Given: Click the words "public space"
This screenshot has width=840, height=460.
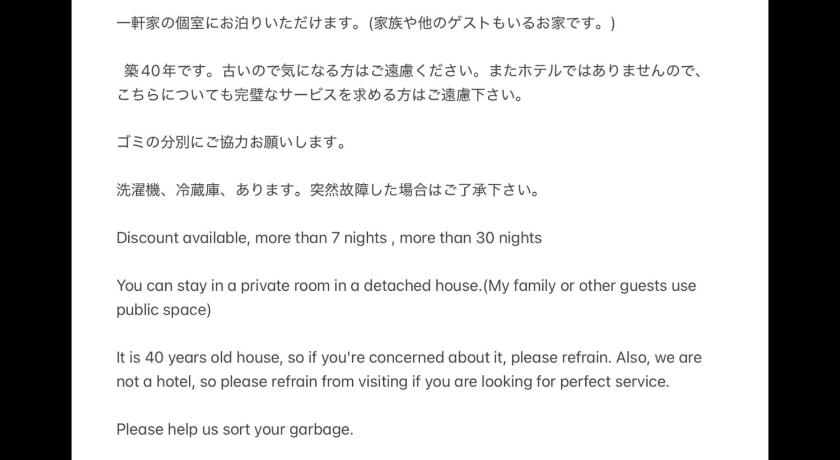Looking at the screenshot, I should point(160,310).
